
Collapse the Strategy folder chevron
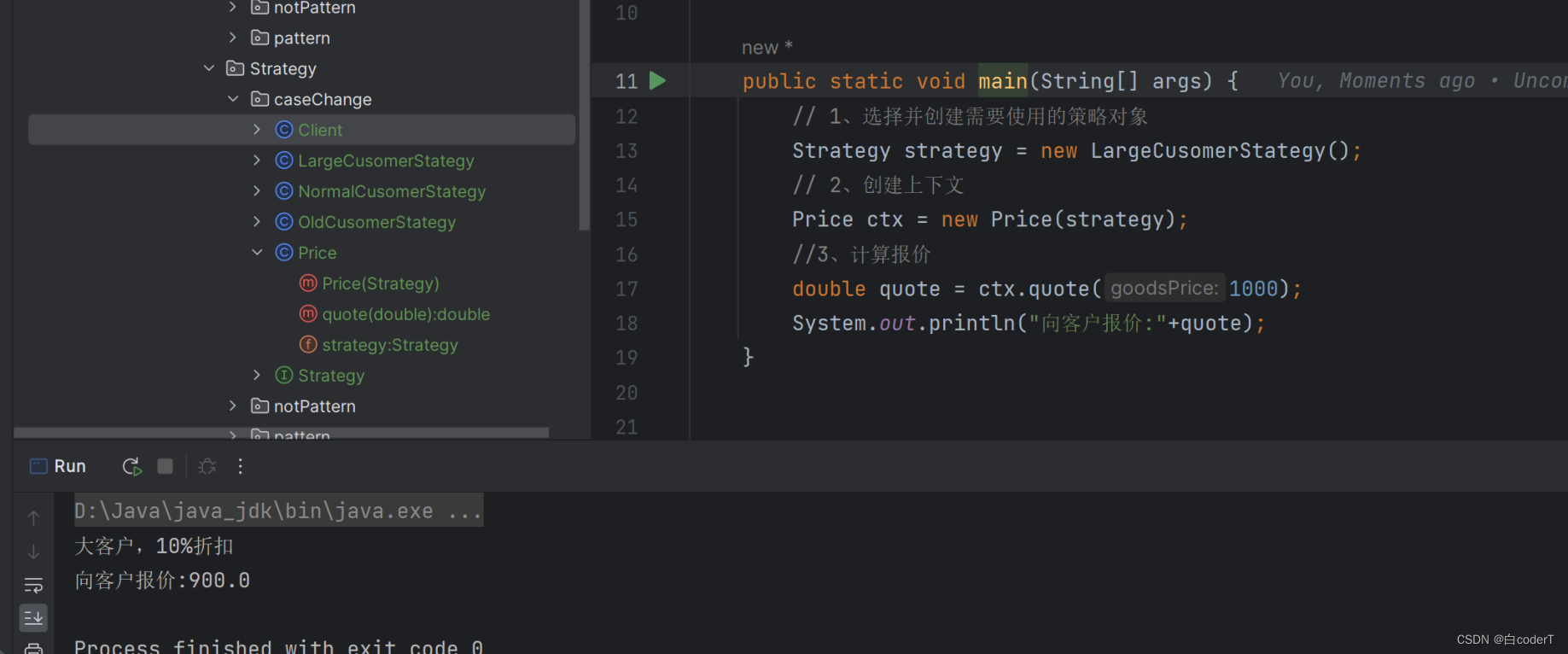coord(209,68)
